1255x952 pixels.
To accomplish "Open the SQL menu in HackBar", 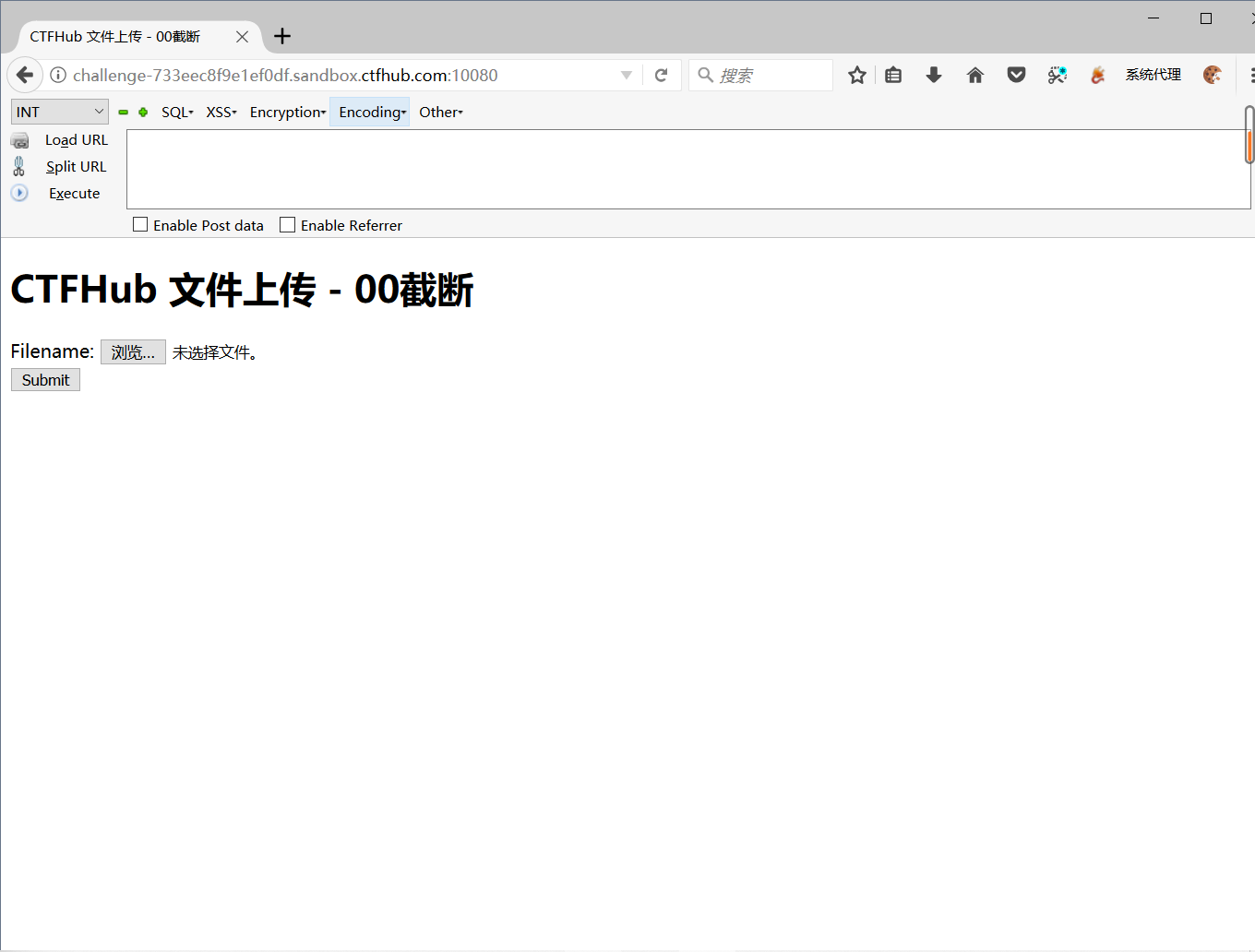I will 176,112.
